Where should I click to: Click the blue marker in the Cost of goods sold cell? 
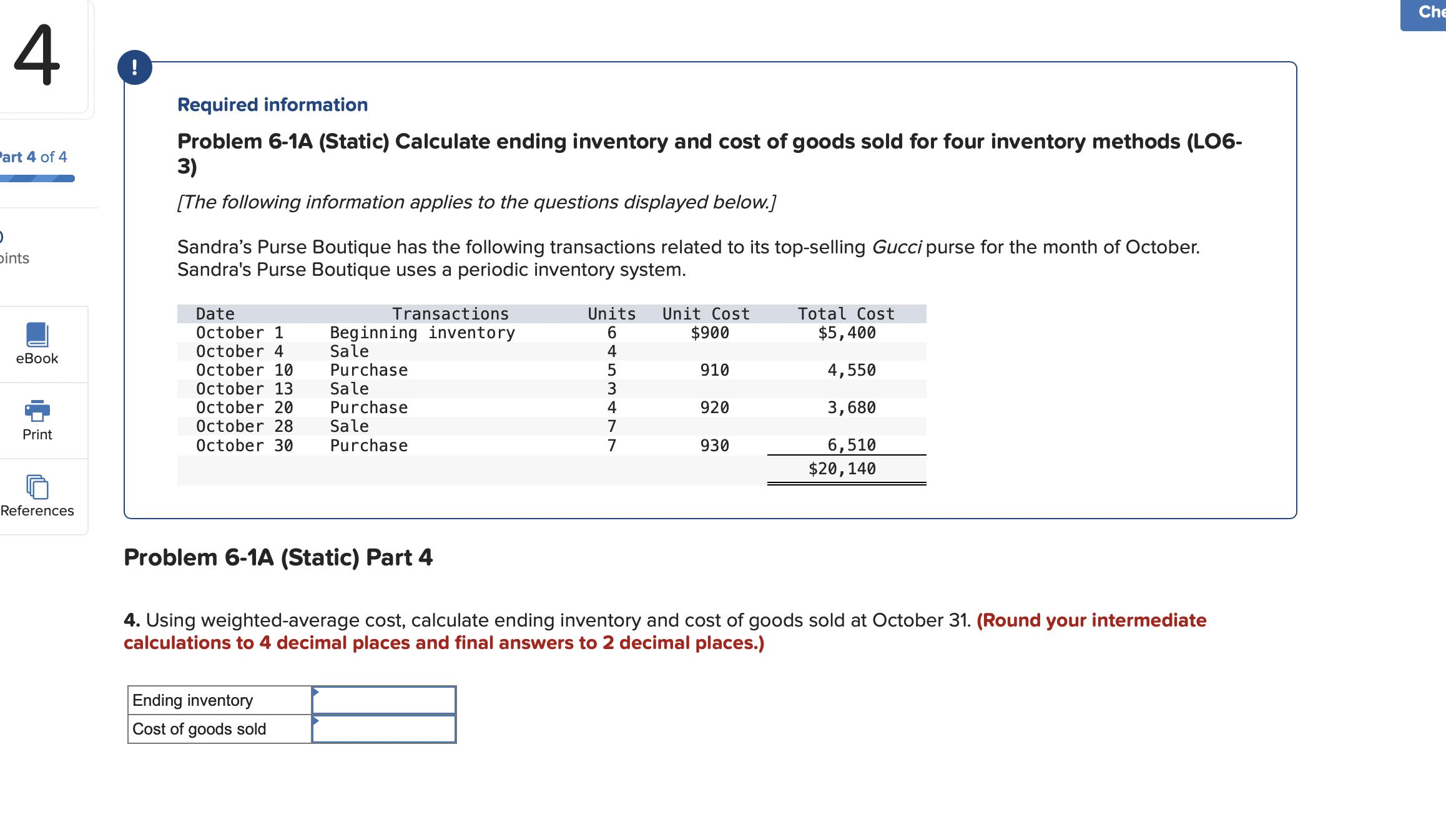[x=316, y=721]
